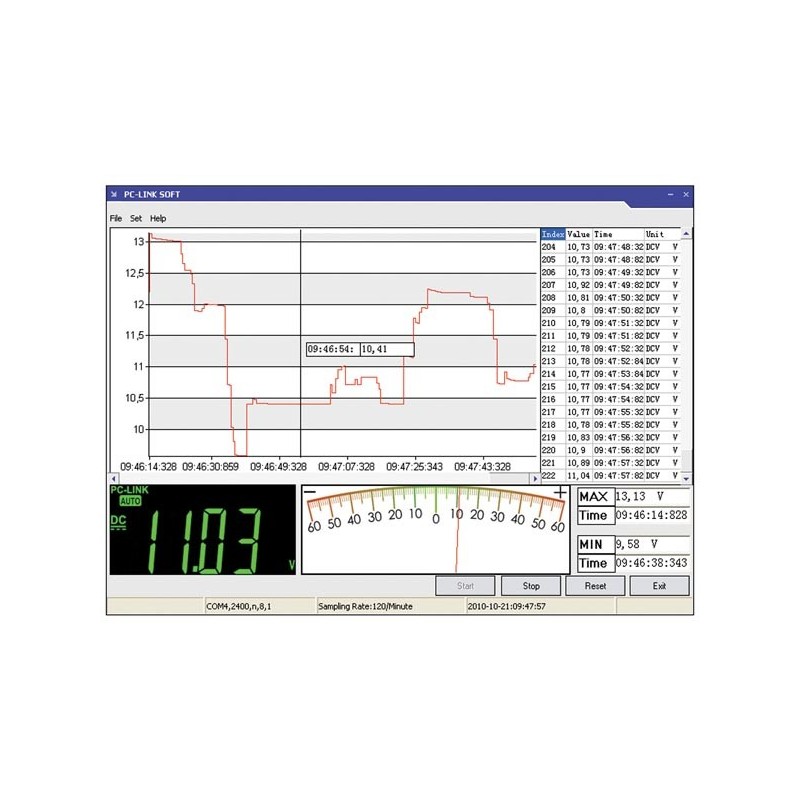Click the MAX label box
The height and width of the screenshot is (800, 800).
[x=595, y=497]
